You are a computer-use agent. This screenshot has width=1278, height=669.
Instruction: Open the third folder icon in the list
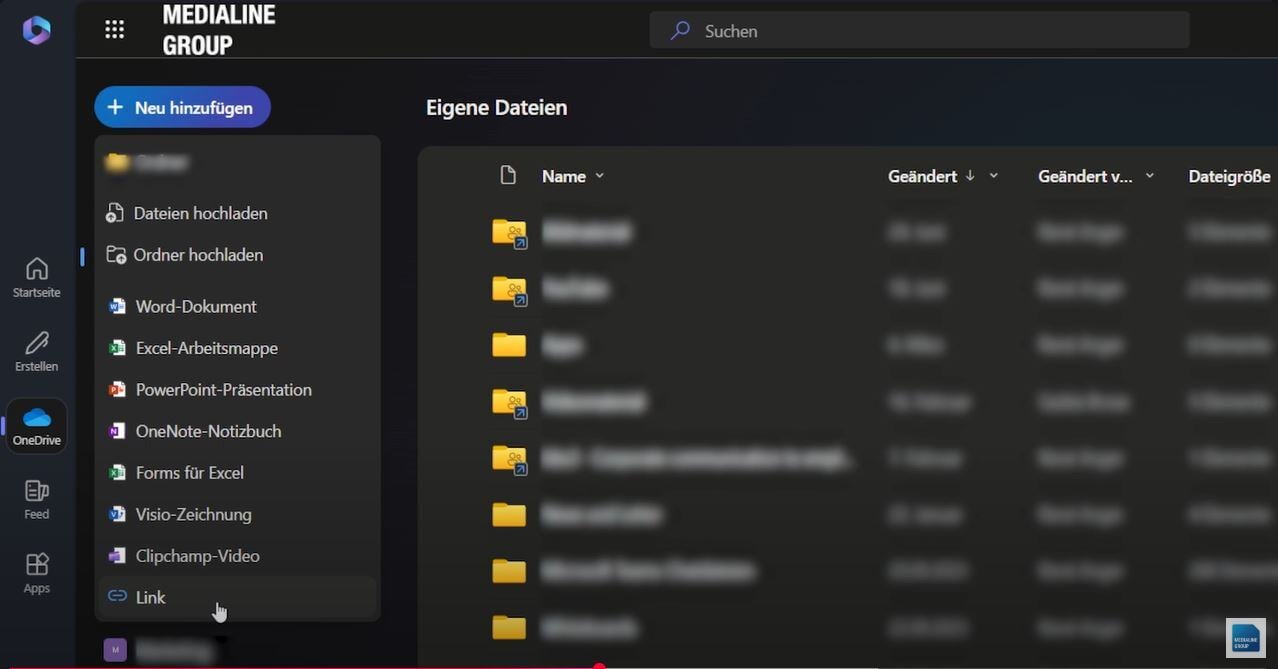point(509,345)
